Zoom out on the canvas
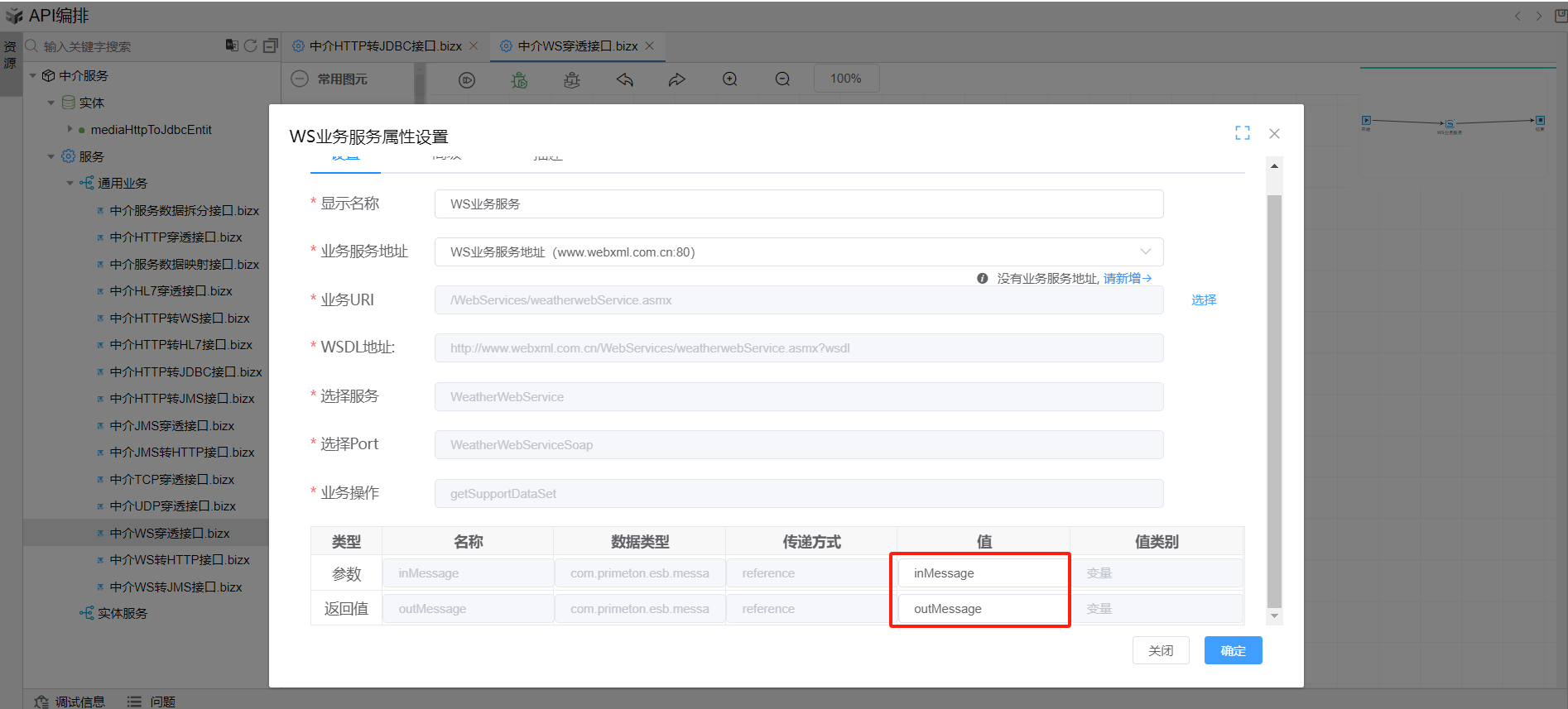This screenshot has width=1568, height=709. coord(782,79)
